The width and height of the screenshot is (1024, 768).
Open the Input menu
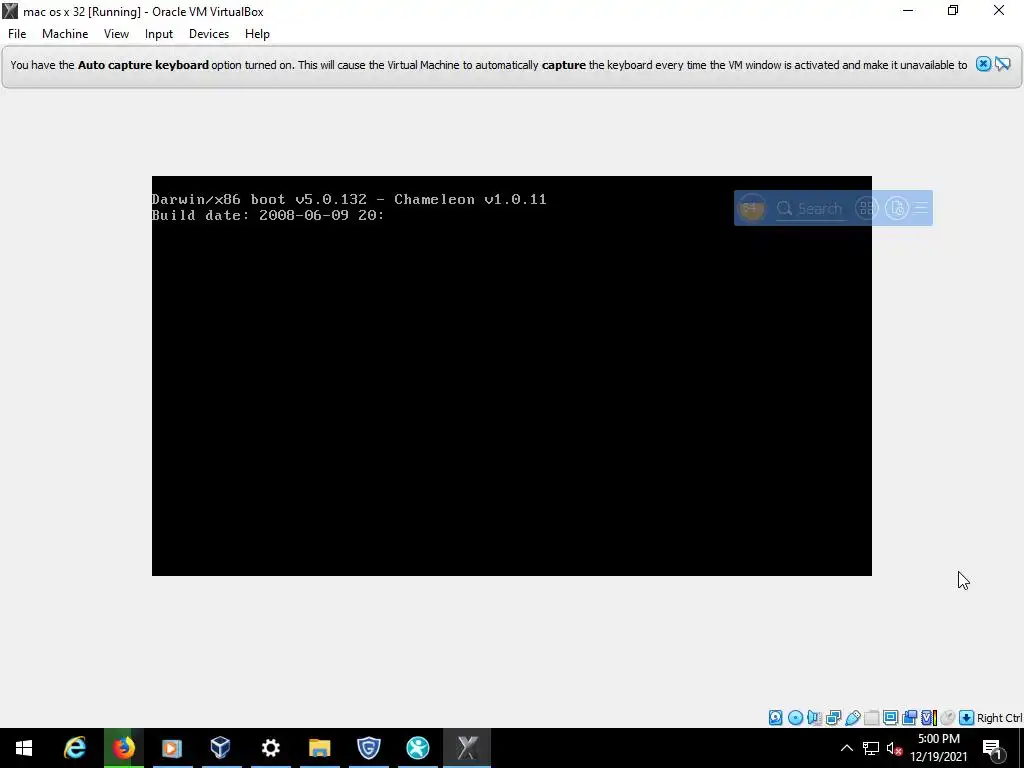[159, 34]
